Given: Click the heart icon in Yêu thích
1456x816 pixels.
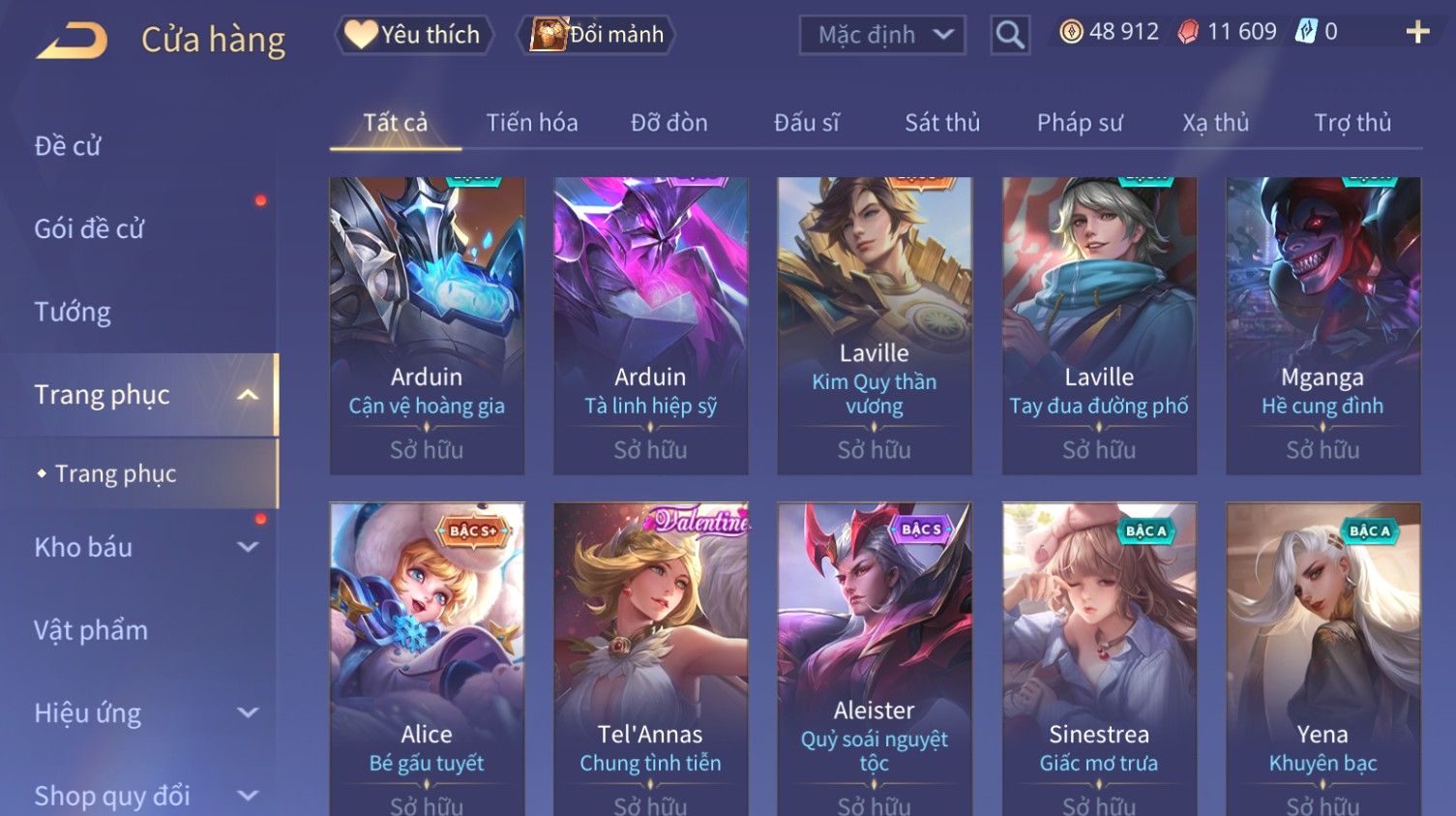Looking at the screenshot, I should (361, 34).
